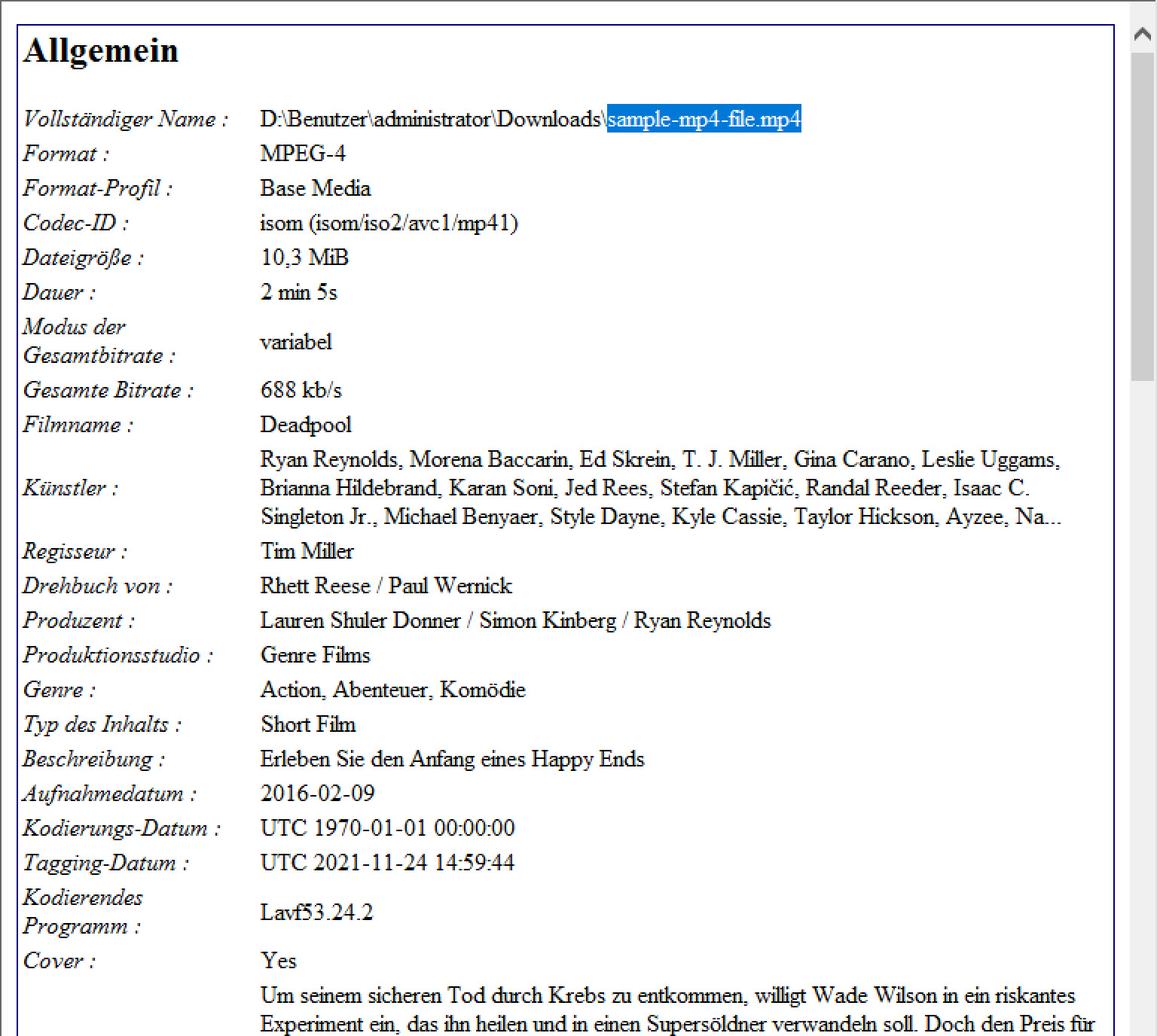Viewport: 1157px width, 1036px height.
Task: Click the Typ des Inhalts label
Action: tap(102, 724)
